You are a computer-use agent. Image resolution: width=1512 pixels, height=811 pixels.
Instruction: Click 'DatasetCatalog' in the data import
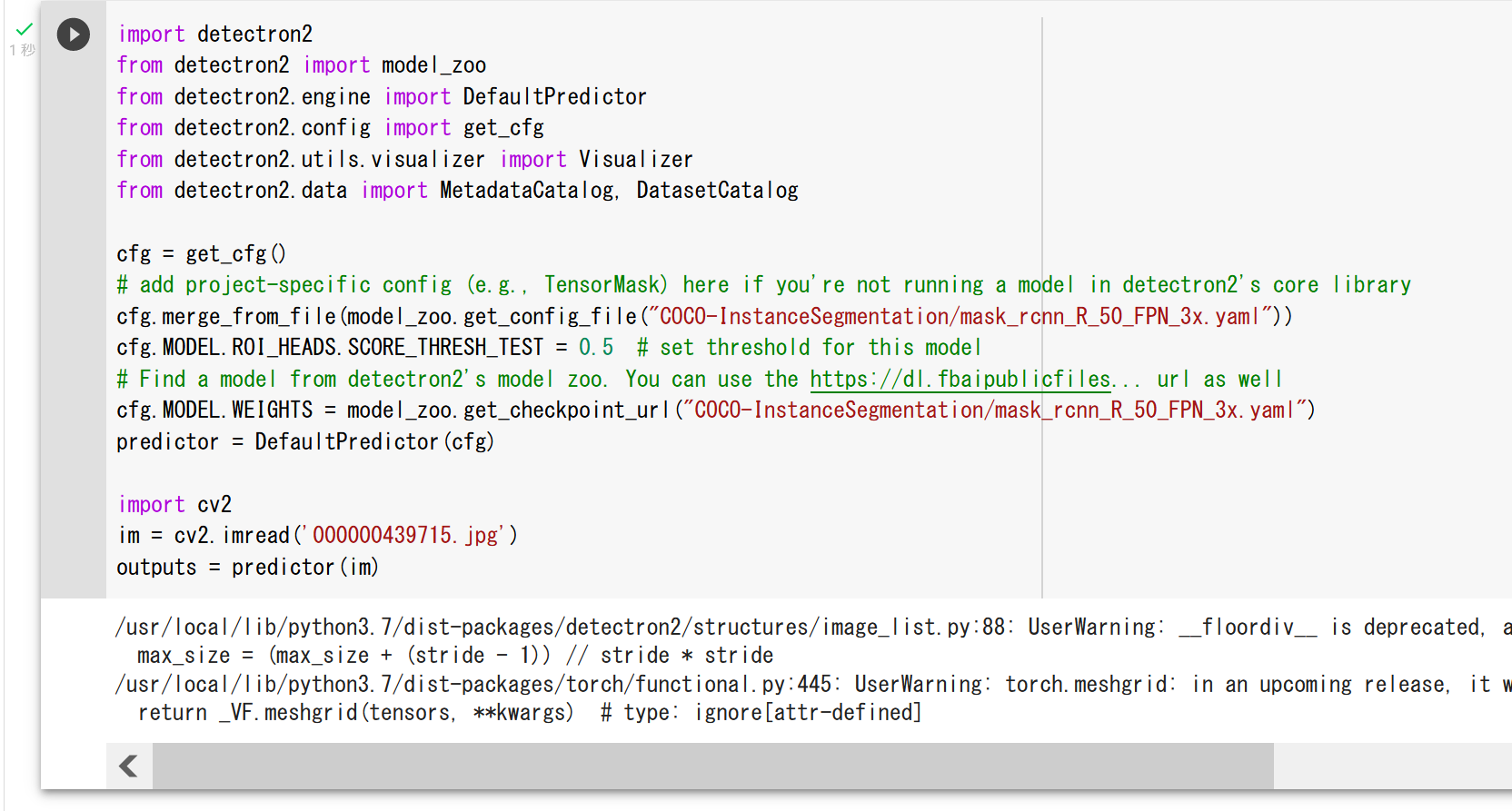[717, 191]
